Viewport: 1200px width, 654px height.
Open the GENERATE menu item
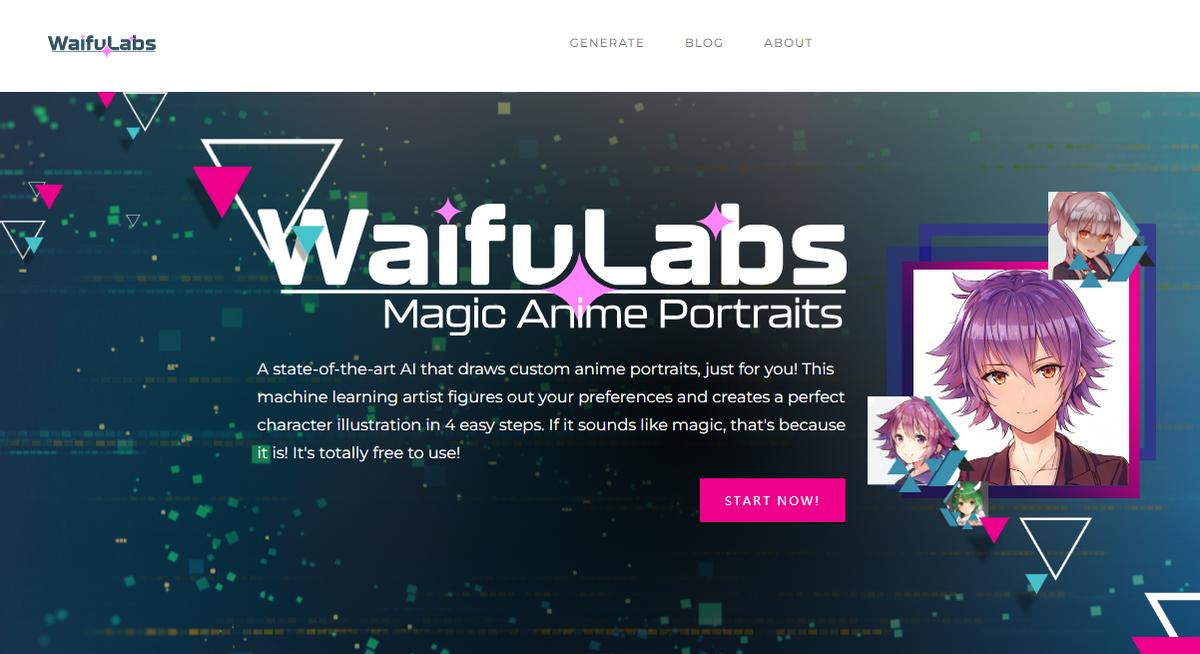coord(607,43)
